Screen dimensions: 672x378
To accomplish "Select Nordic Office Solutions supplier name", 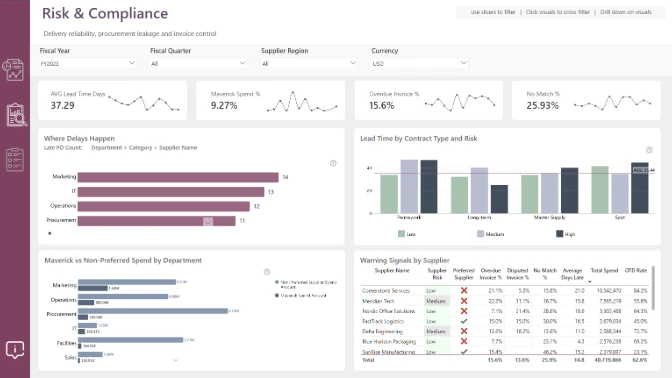I will pos(389,311).
